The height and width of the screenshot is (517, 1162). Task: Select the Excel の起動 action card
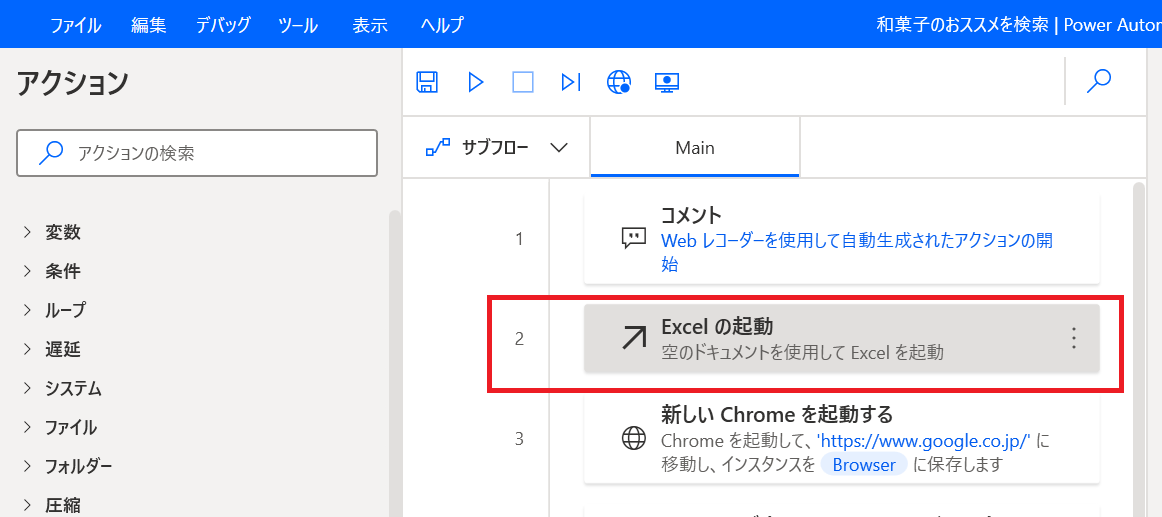(842, 338)
